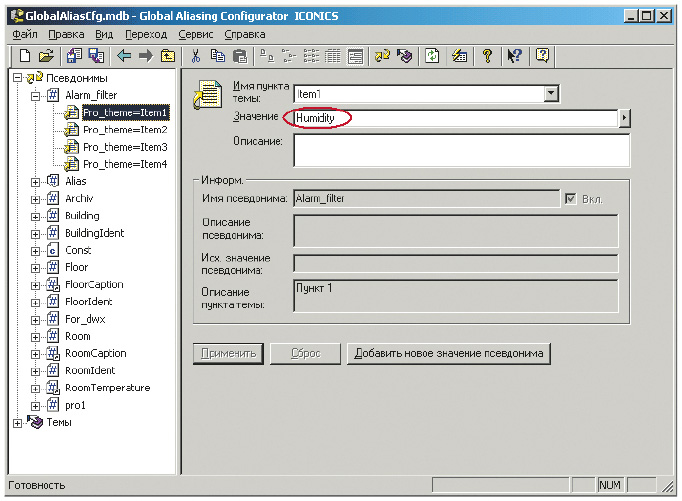
Task: Select the RoomCaption tree item
Action: click(x=96, y=354)
